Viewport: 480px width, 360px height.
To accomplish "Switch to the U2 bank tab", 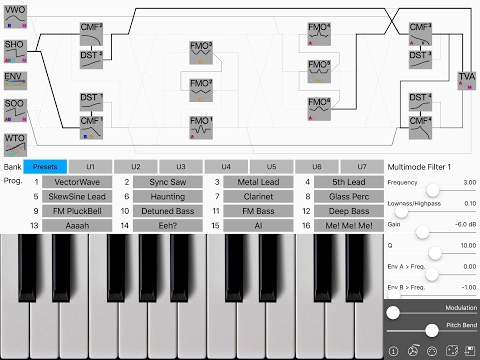I will click(x=136, y=167).
